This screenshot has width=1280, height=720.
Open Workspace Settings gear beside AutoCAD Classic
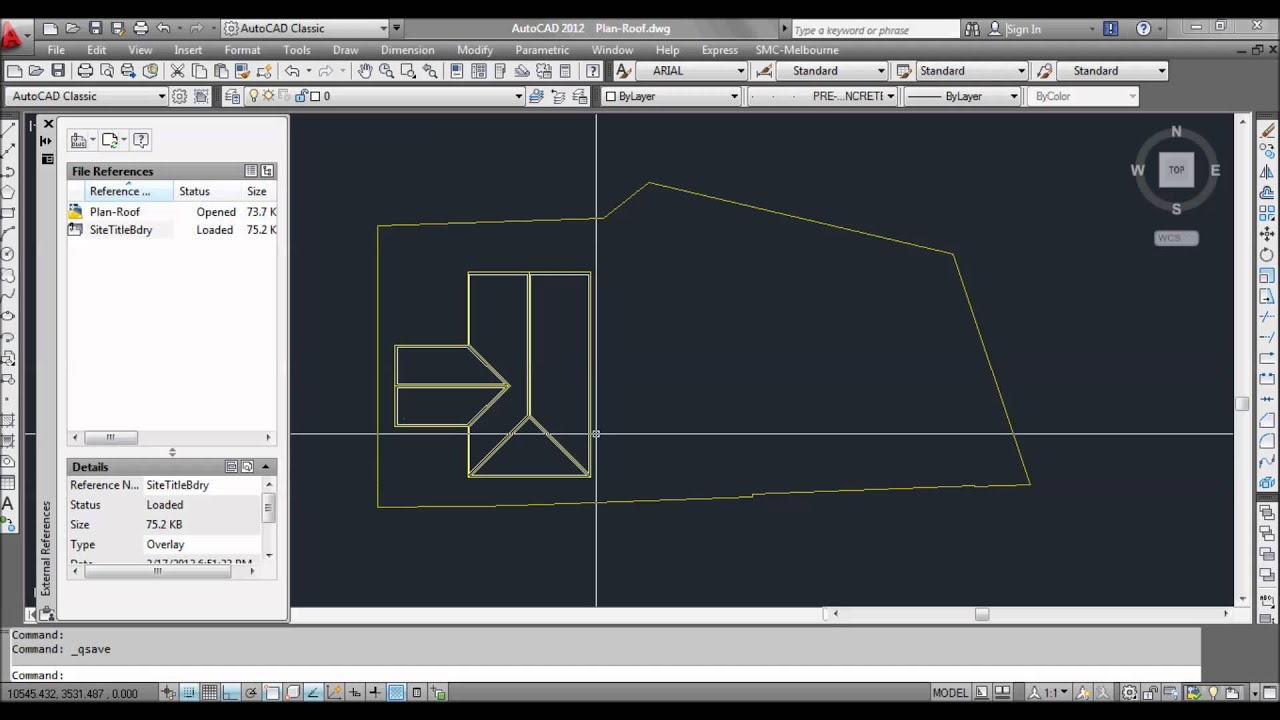(179, 96)
